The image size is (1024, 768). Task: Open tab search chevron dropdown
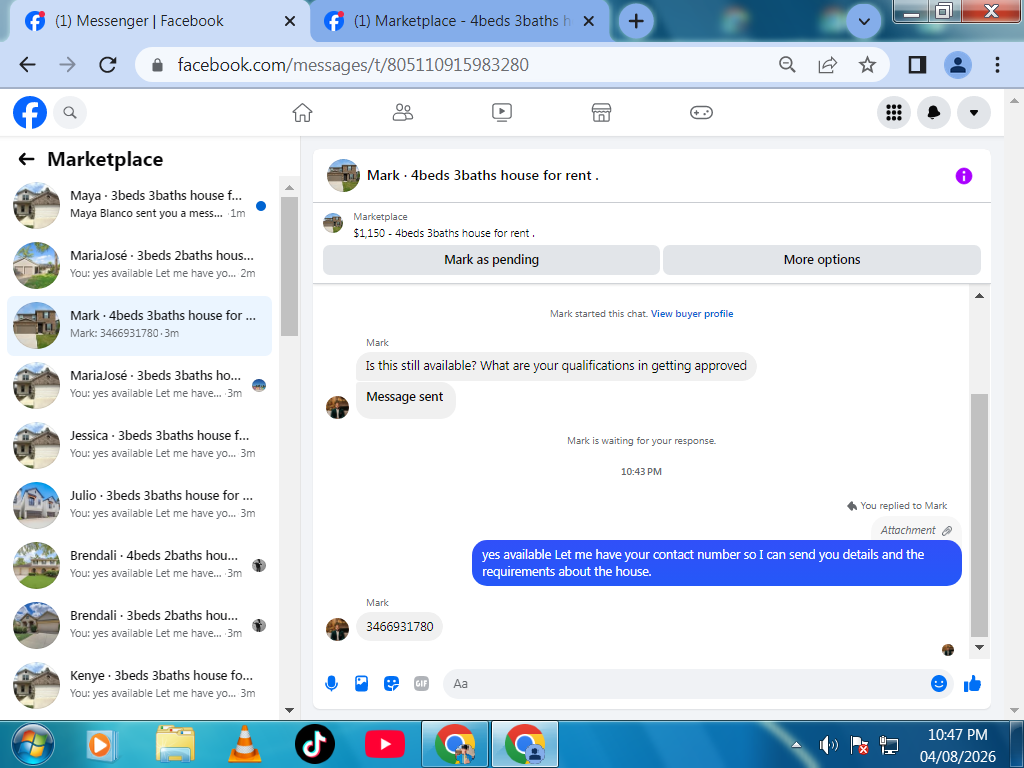coord(864,22)
